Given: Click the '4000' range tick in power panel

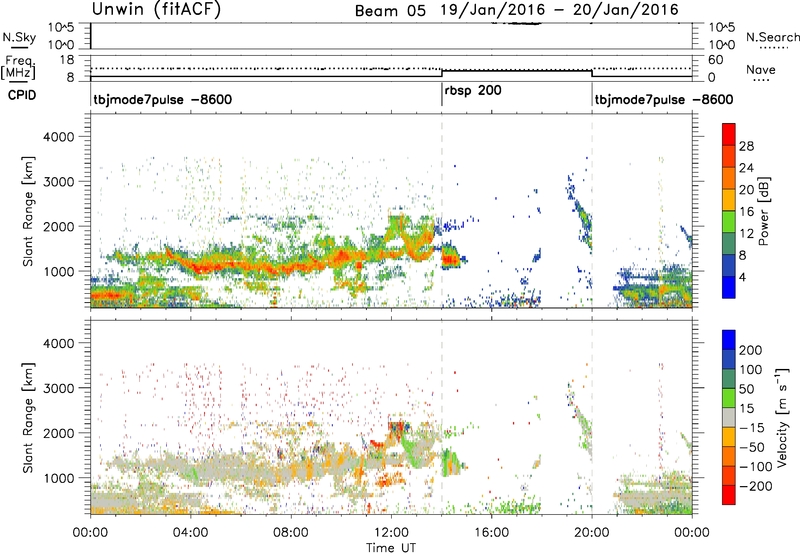Looking at the screenshot, I should tap(58, 137).
